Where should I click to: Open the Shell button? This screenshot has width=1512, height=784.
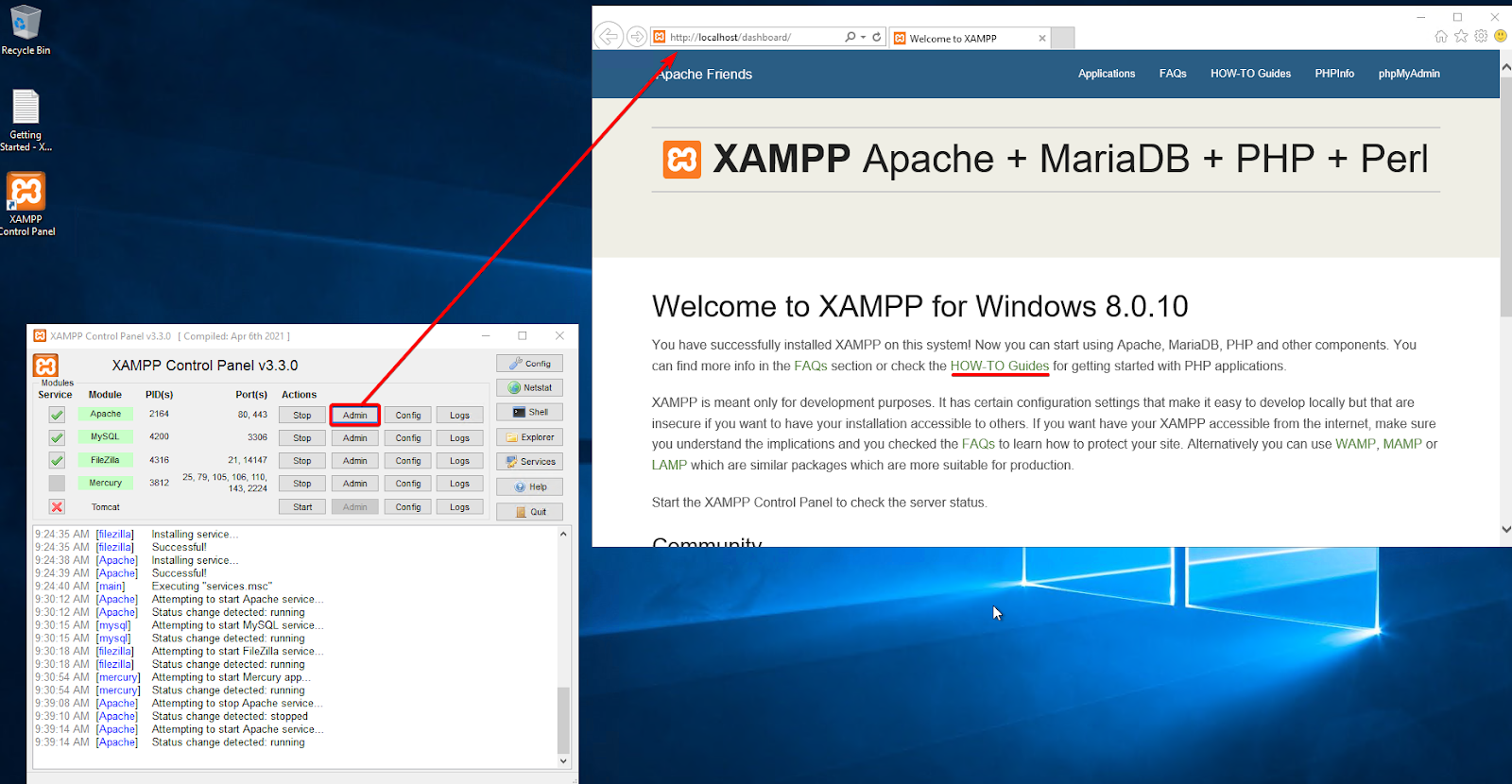pyautogui.click(x=529, y=412)
